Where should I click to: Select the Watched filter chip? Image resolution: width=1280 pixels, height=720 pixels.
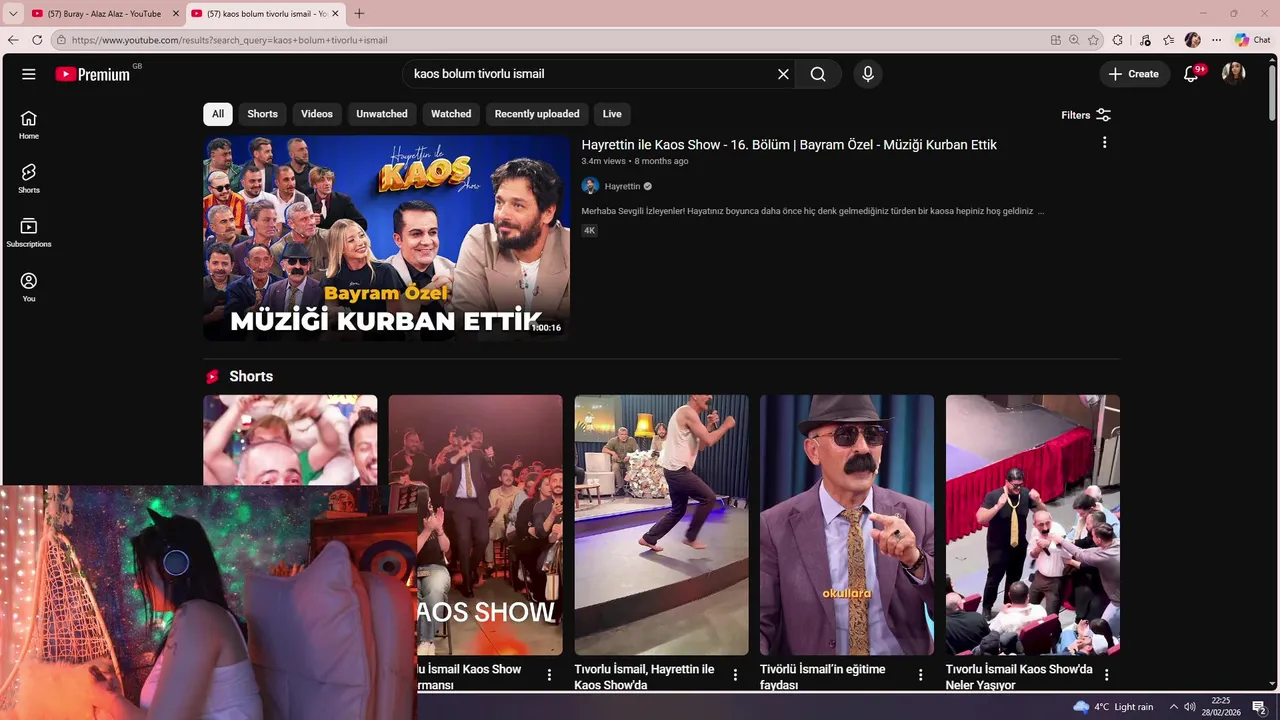451,114
